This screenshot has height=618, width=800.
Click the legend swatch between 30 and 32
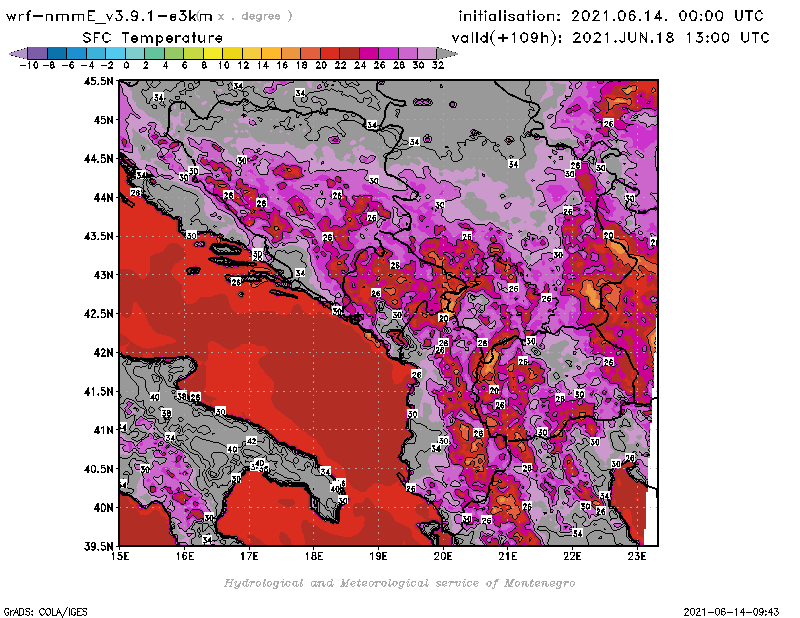point(427,53)
